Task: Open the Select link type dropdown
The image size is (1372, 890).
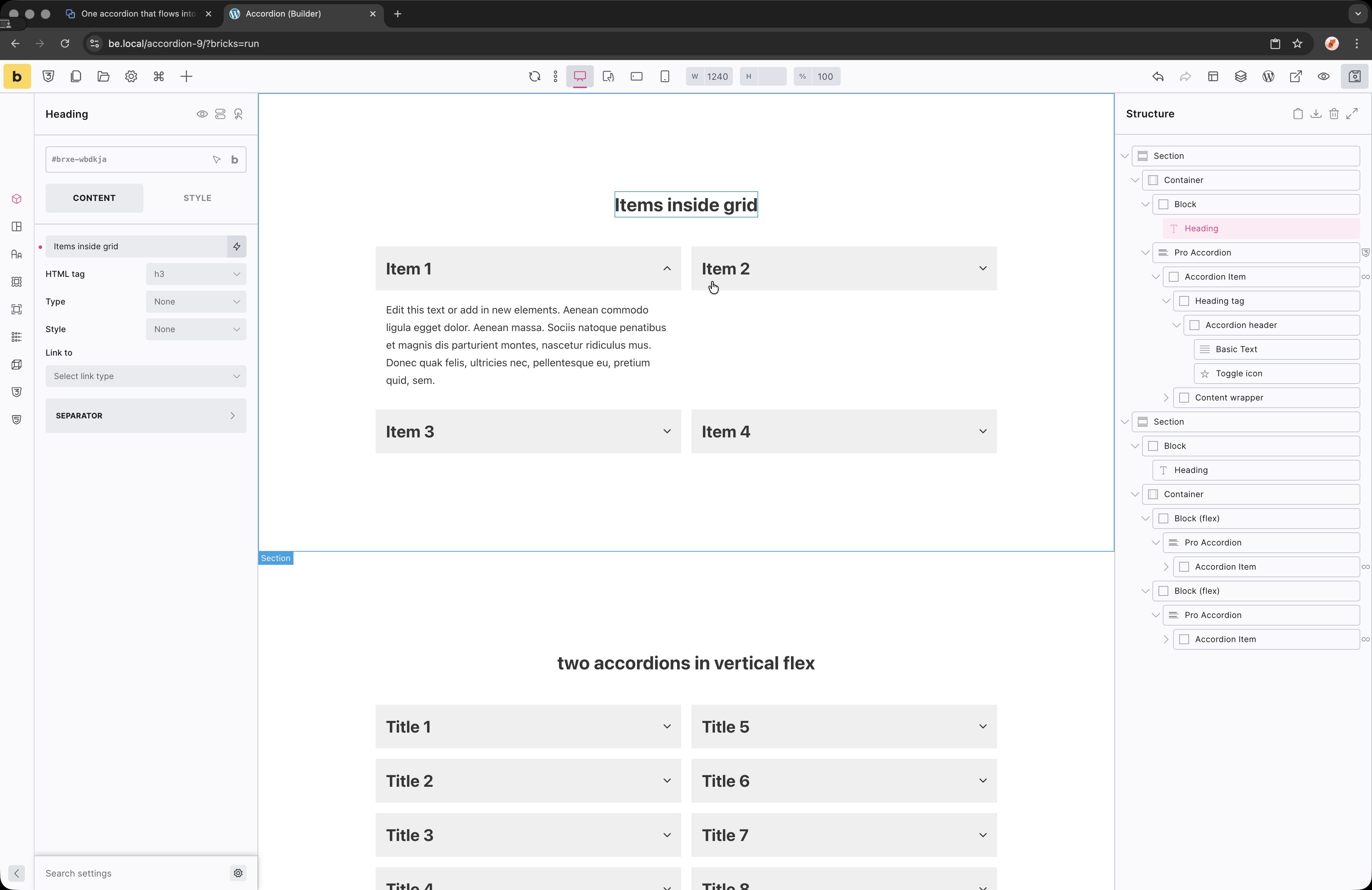Action: (x=146, y=376)
